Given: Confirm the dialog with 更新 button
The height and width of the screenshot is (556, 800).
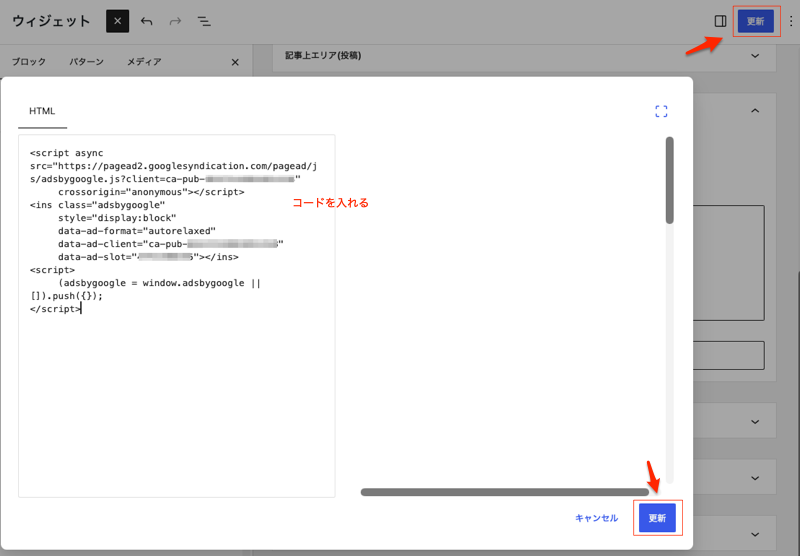Looking at the screenshot, I should coord(657,518).
